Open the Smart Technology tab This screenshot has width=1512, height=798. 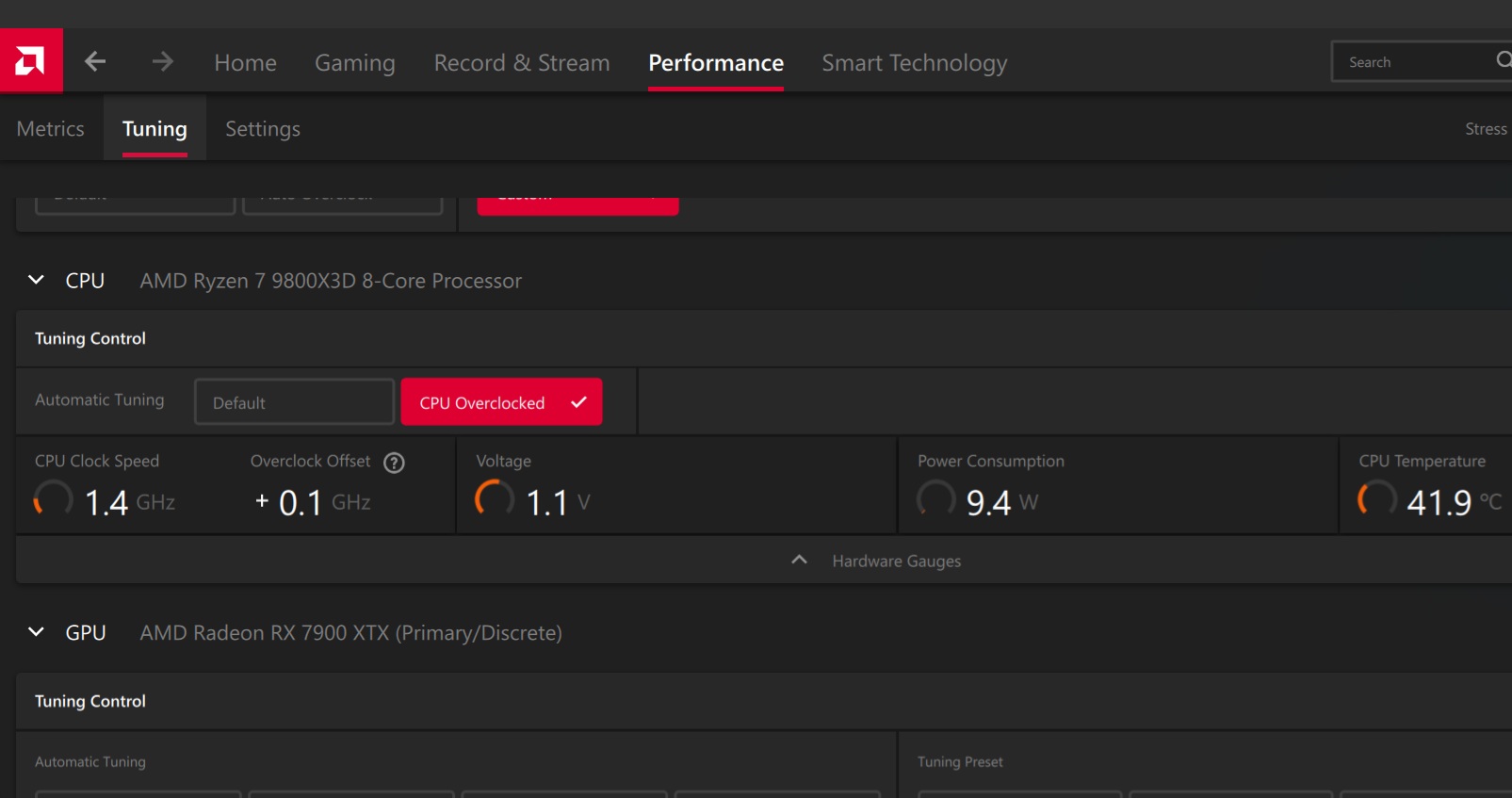tap(915, 63)
